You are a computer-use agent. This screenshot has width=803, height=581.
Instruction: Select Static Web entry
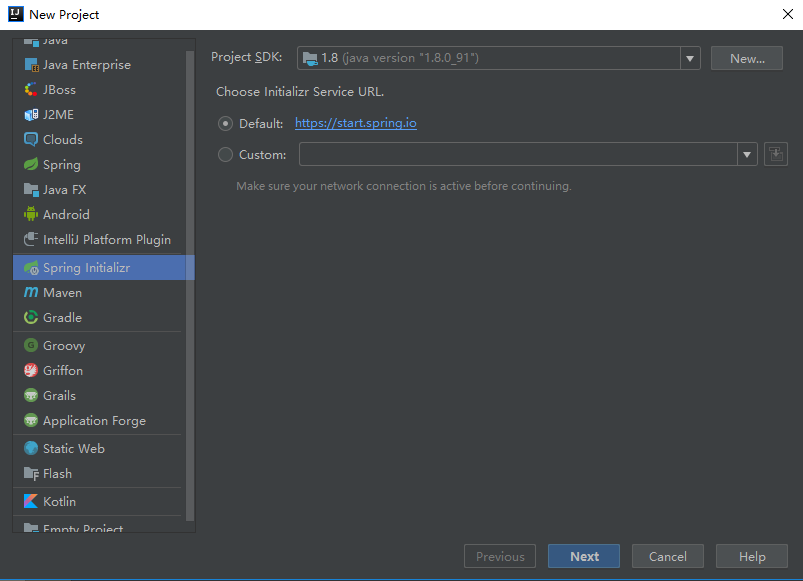pos(98,448)
